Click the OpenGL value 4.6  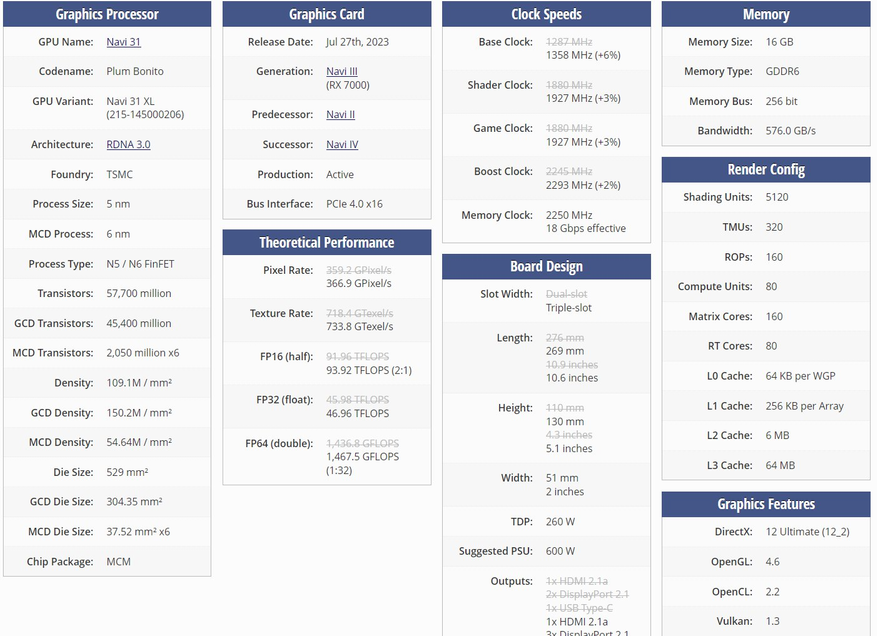772,562
